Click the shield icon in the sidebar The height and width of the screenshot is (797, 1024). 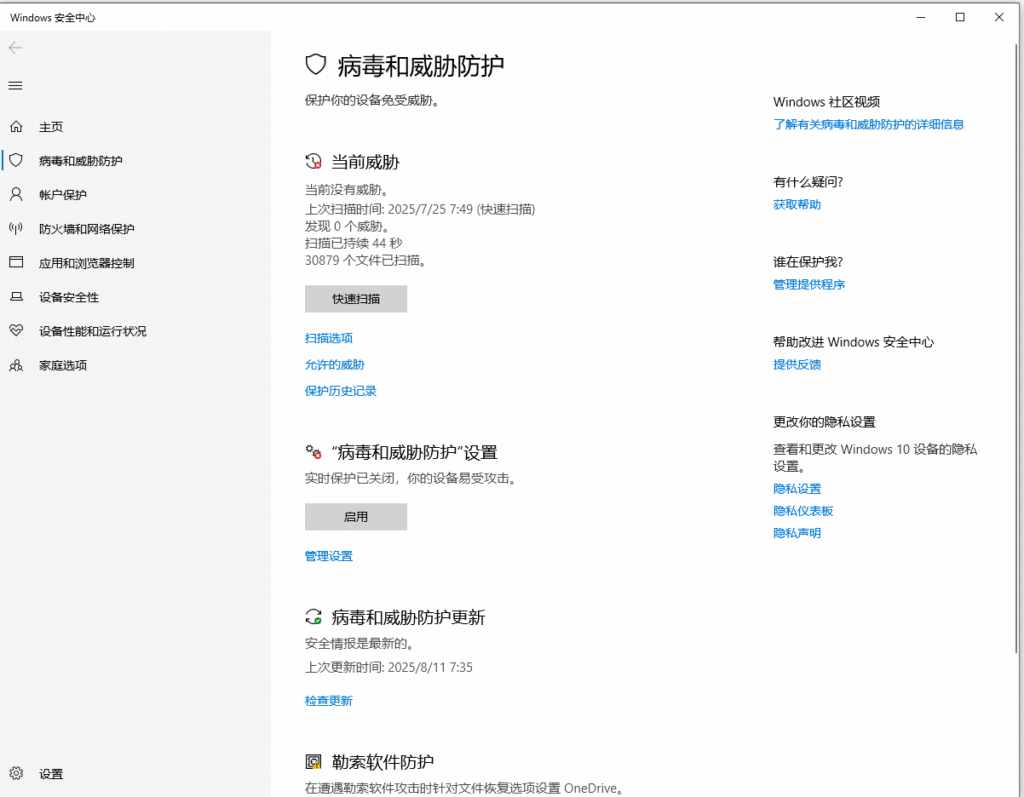(16, 161)
